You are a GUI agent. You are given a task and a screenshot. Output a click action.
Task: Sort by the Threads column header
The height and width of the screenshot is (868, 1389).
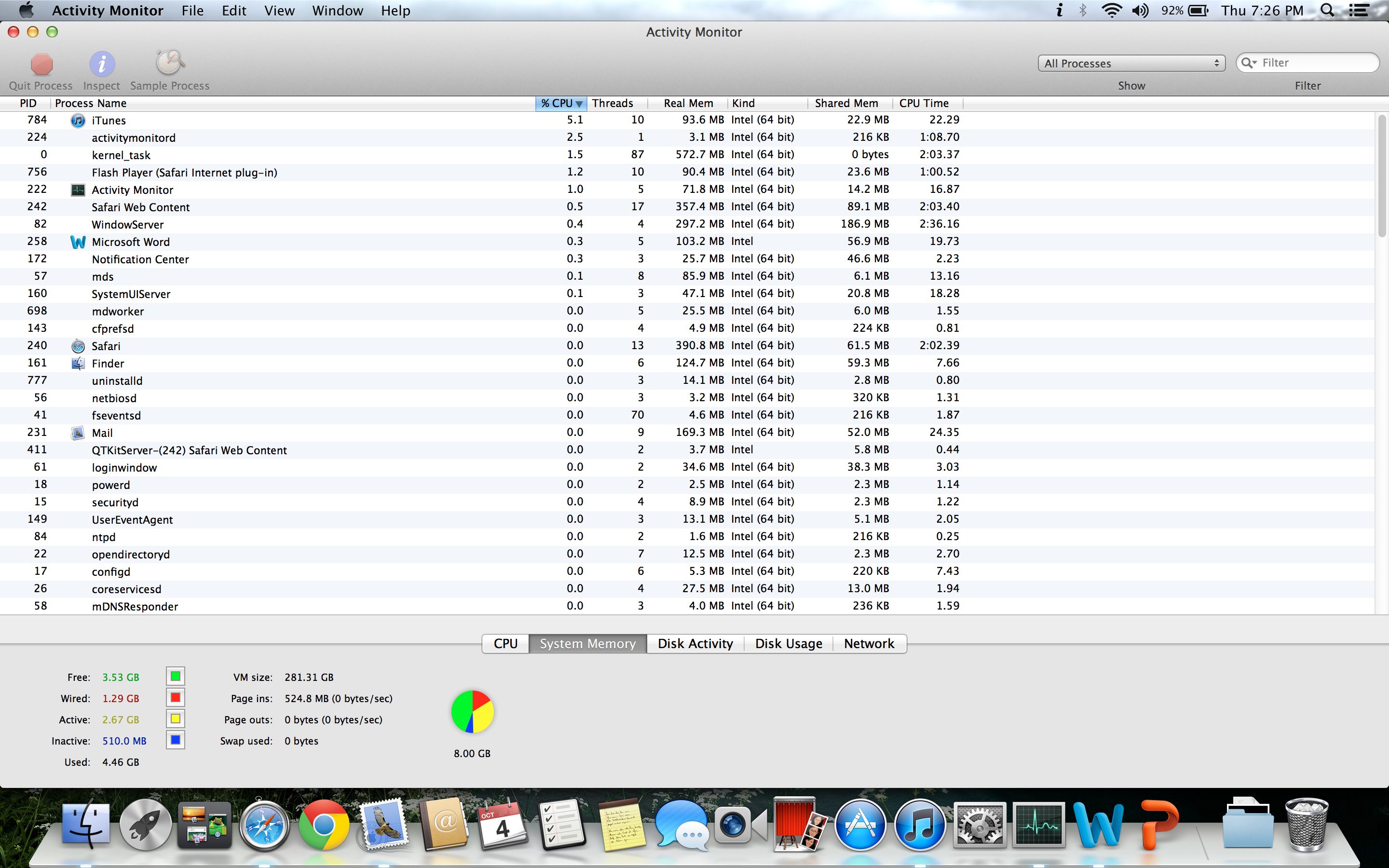[x=617, y=103]
